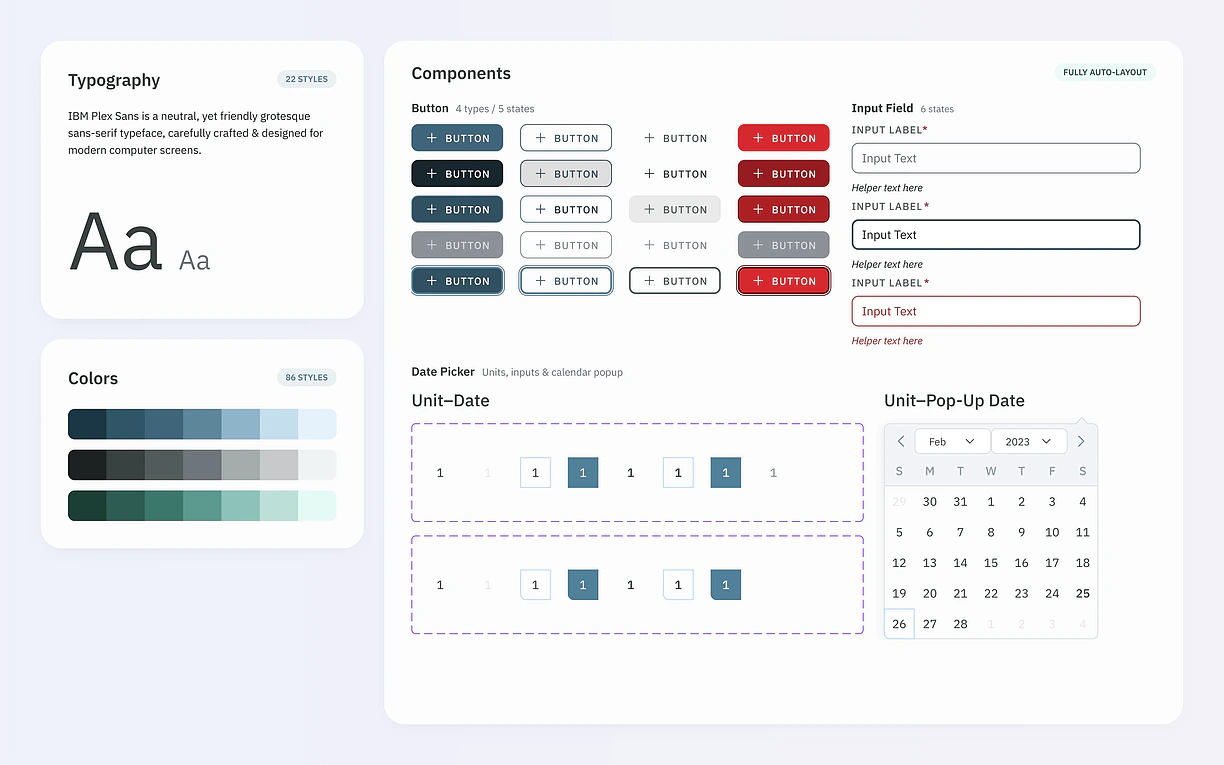Select the lightest off-white swatch in gray row
The image size is (1224, 765).
tap(317, 465)
